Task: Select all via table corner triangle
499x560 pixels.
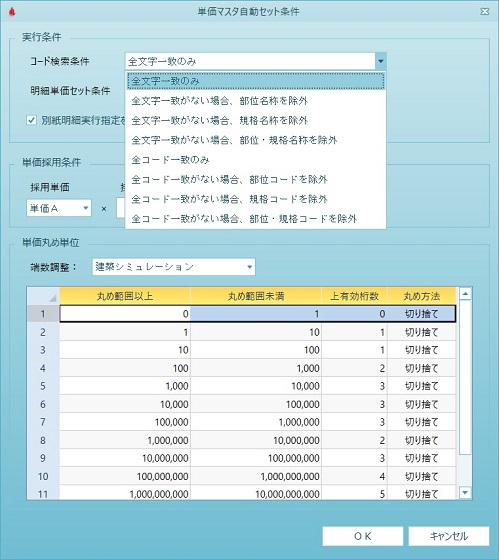Action: (x=43, y=296)
